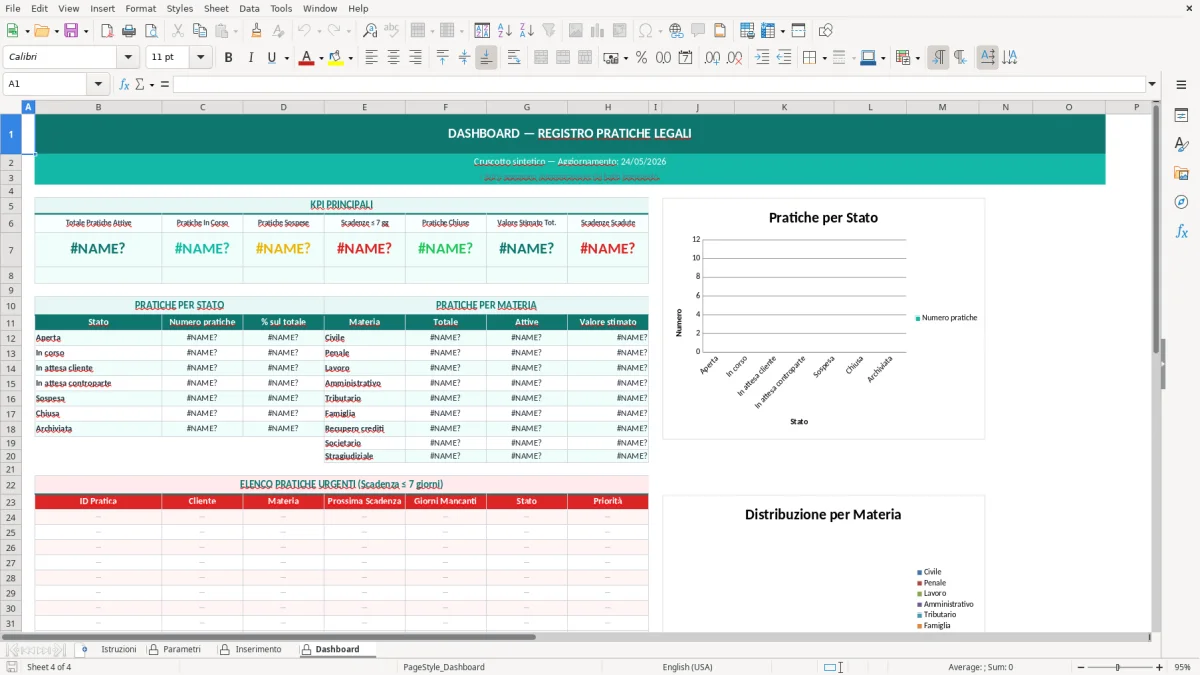Click Increase Indent icon

tap(762, 58)
